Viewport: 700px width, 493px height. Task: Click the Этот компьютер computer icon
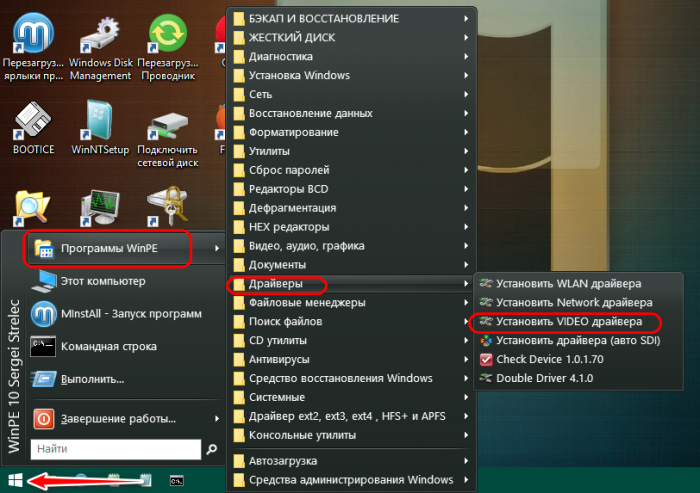click(44, 281)
